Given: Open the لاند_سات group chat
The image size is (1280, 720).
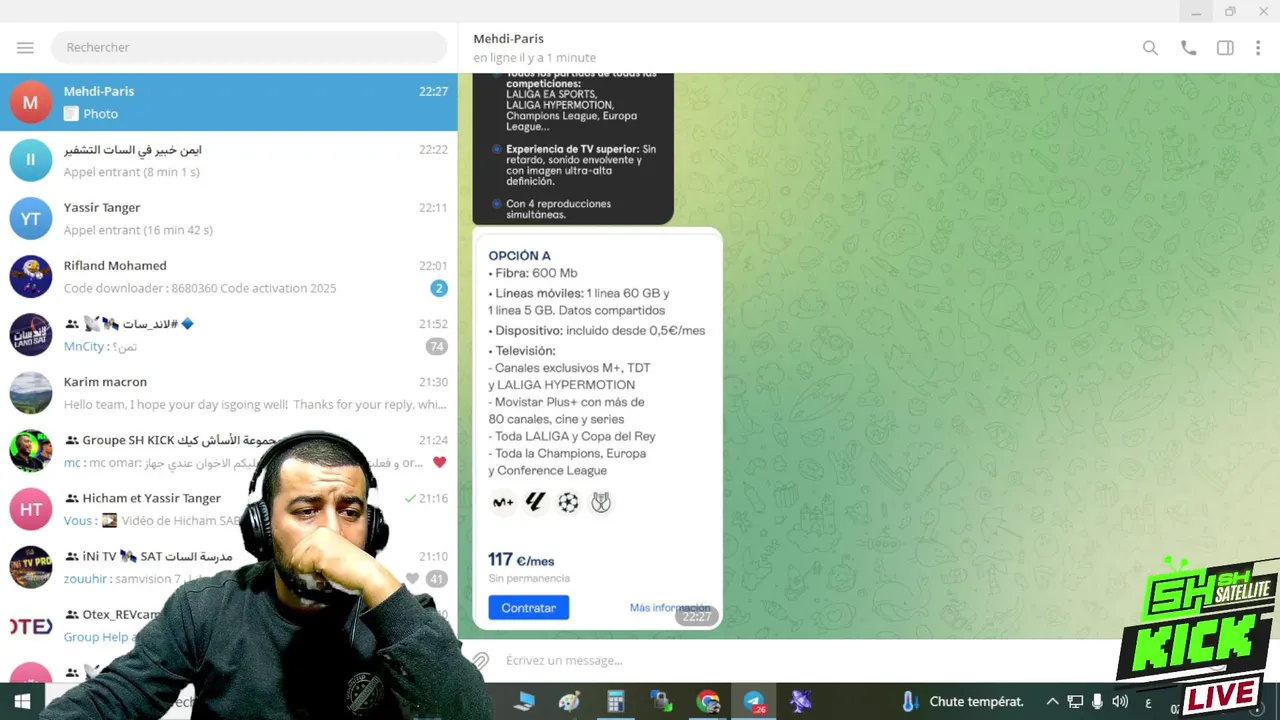Looking at the screenshot, I should pyautogui.click(x=229, y=334).
